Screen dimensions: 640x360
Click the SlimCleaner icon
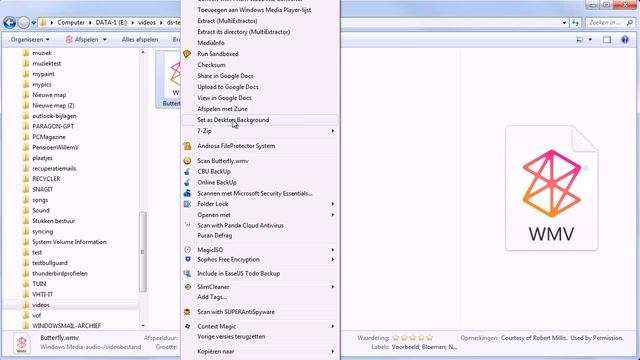[187, 287]
